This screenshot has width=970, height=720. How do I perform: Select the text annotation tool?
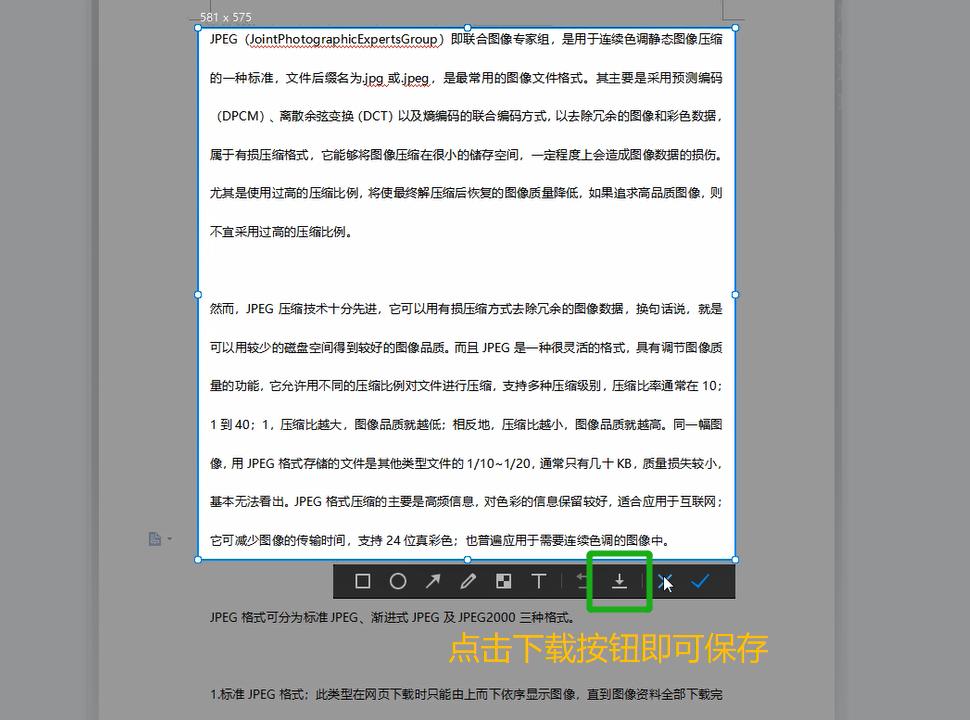pyautogui.click(x=539, y=580)
